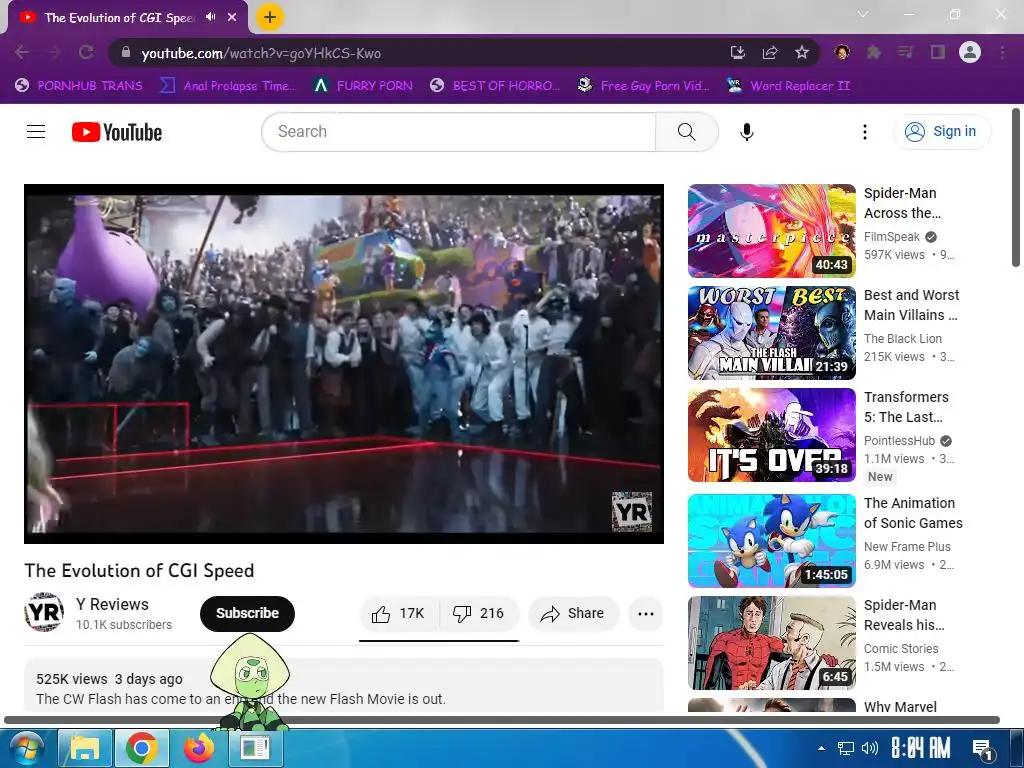
Task: Open YouTube settings three-dot menu
Action: [x=865, y=132]
